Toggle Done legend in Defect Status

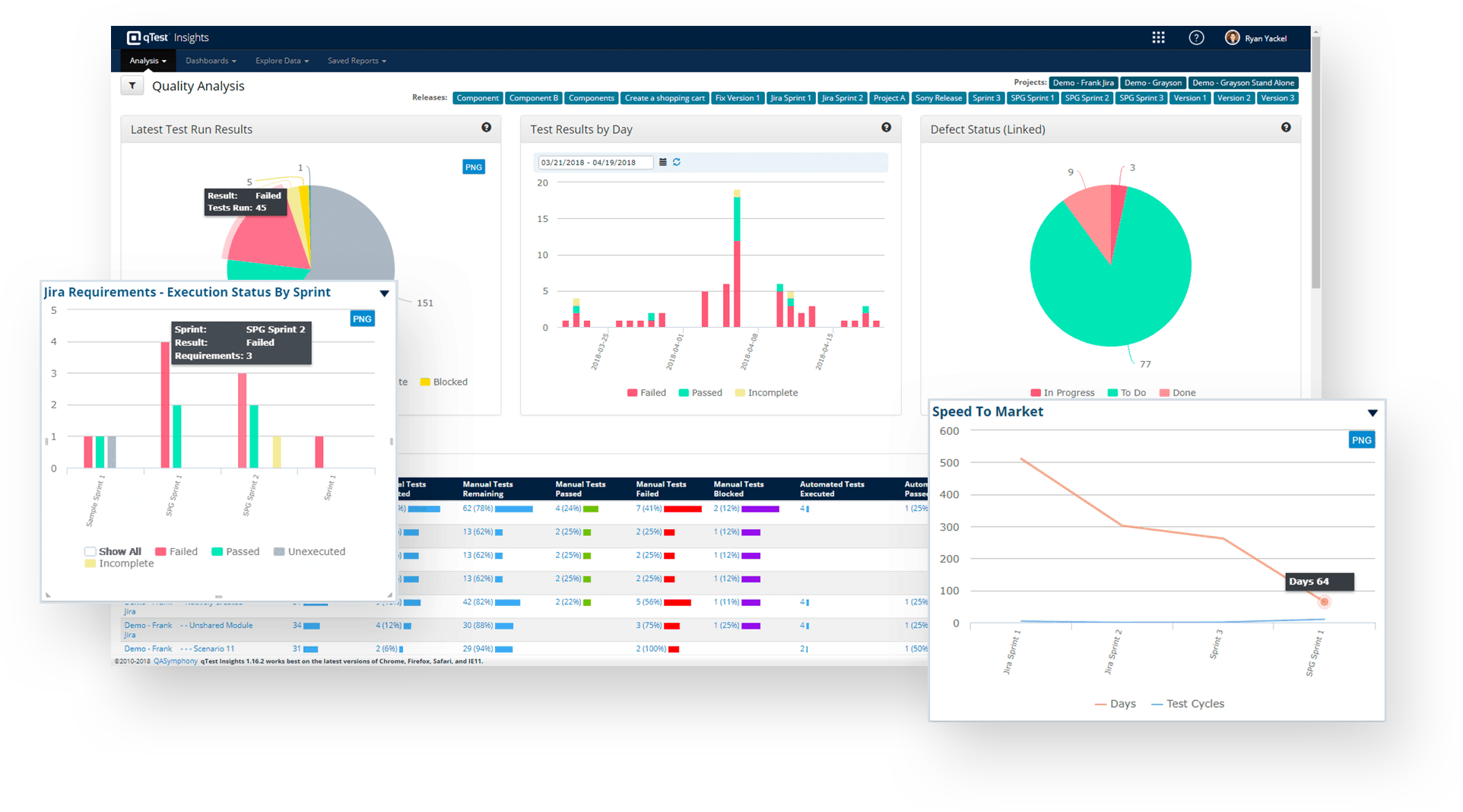pos(1178,392)
